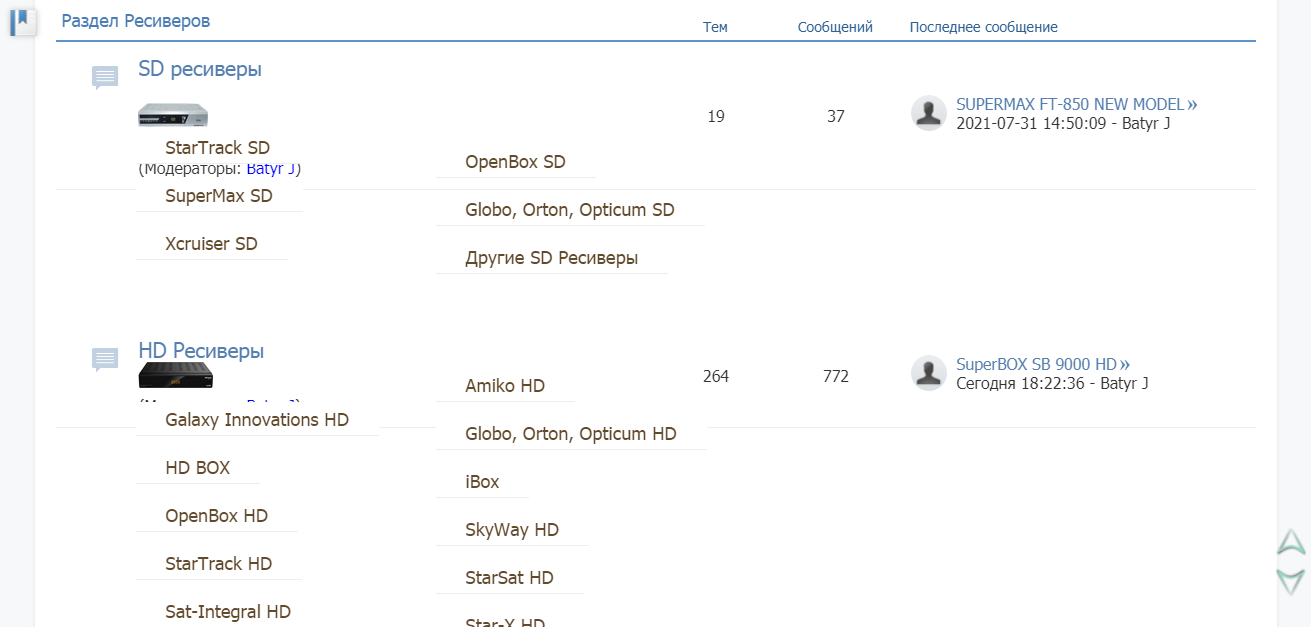Viewport: 1311px width, 627px height.
Task: Open StarSat HD subforum
Action: click(509, 578)
